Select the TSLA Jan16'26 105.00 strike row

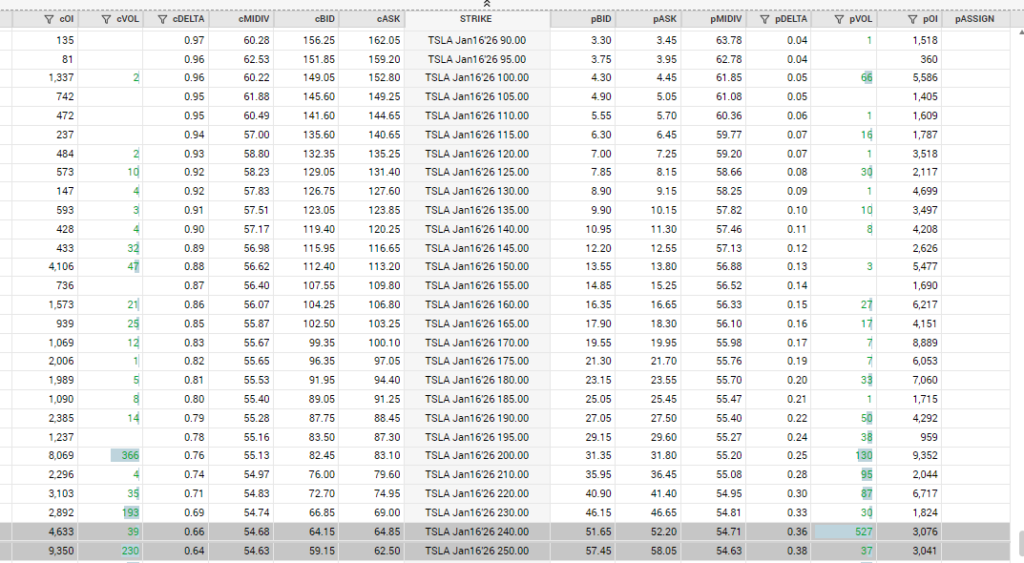477,97
